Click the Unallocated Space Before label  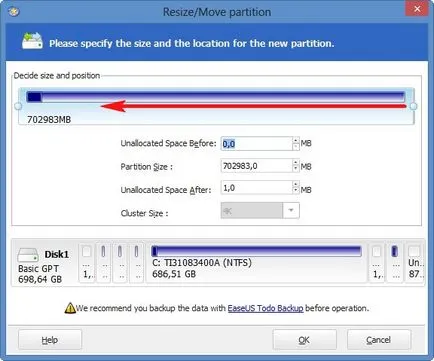[168, 143]
